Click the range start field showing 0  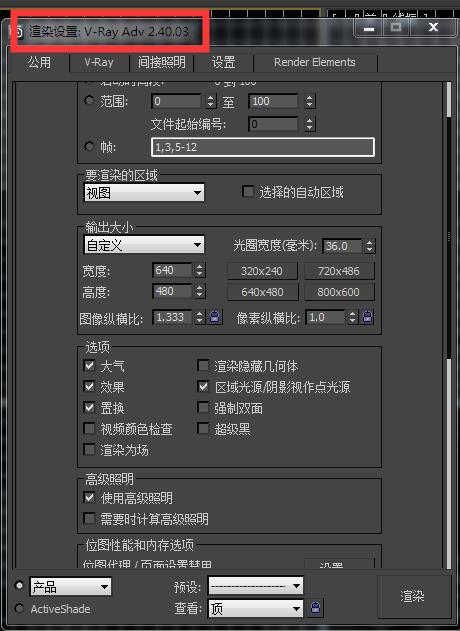point(177,101)
